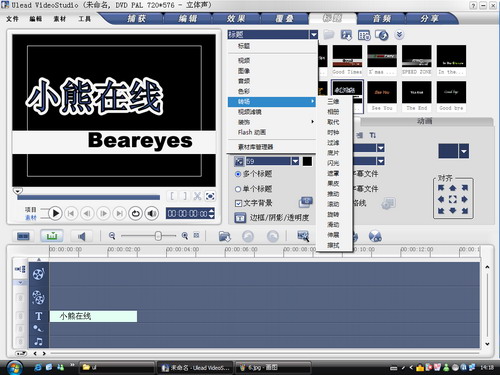This screenshot has height=375, width=500.
Task: Select the music track note icon
Action: click(39, 341)
